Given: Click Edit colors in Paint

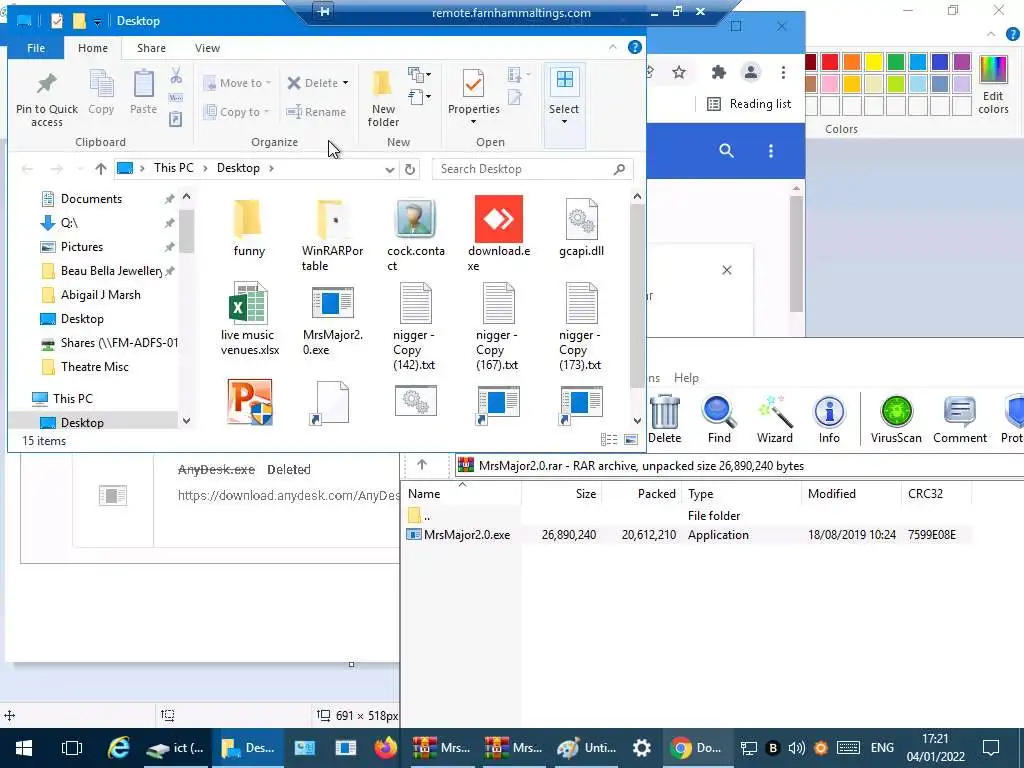Looking at the screenshot, I should (993, 86).
